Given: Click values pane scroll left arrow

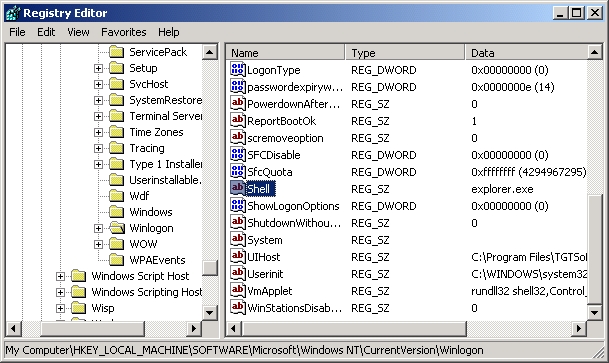Looking at the screenshot, I should point(233,328).
